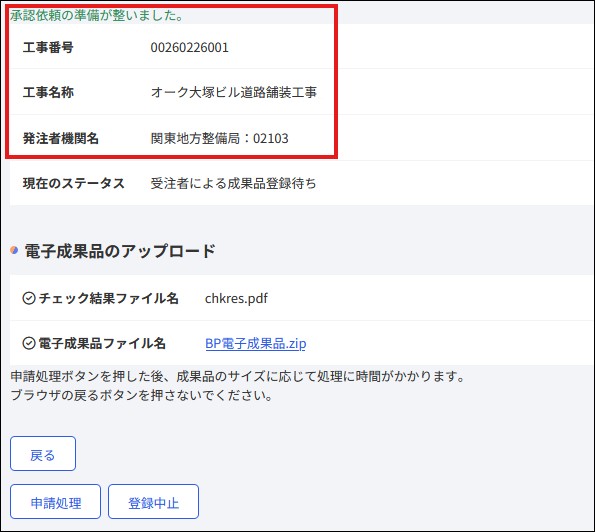Click the construction number 00260226001
595x532 pixels.
pos(189,47)
